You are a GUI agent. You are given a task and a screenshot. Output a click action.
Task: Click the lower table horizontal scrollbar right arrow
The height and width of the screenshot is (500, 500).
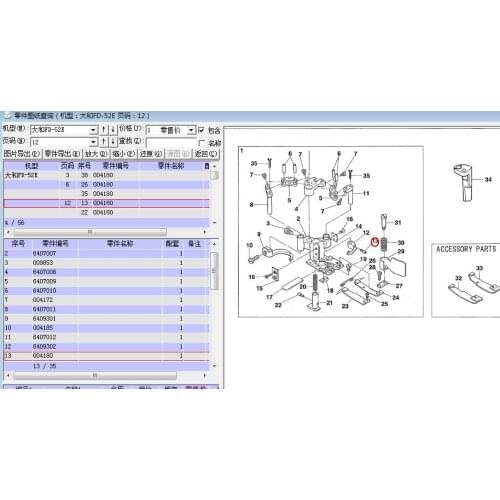click(205, 376)
